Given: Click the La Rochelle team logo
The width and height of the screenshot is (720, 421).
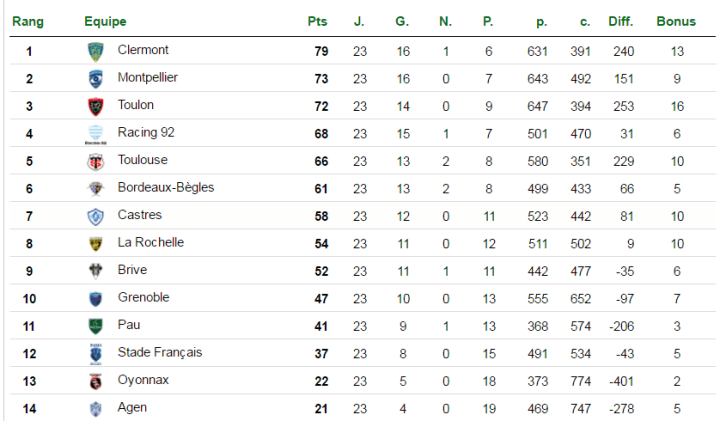Looking at the screenshot, I should [96, 243].
